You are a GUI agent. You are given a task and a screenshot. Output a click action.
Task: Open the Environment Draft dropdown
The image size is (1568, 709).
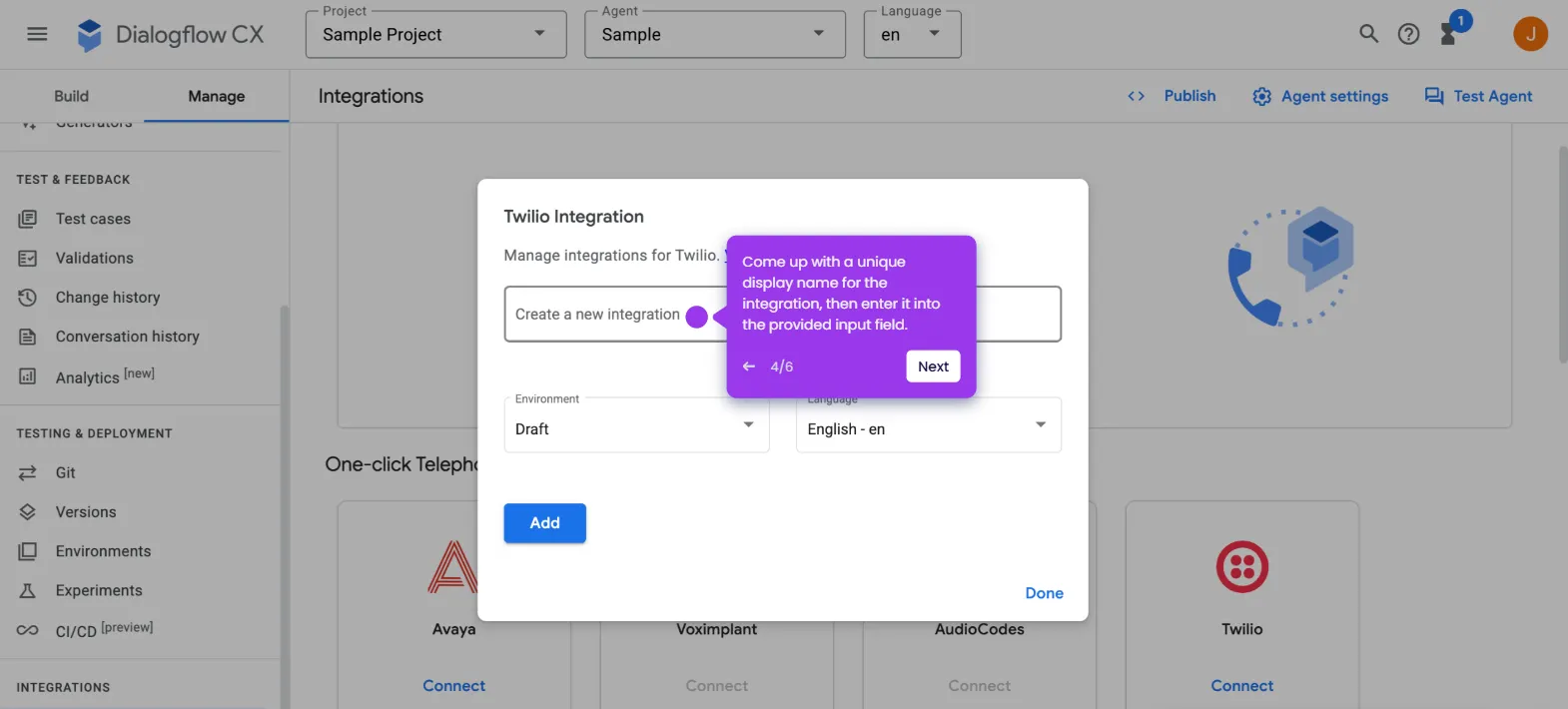point(636,425)
